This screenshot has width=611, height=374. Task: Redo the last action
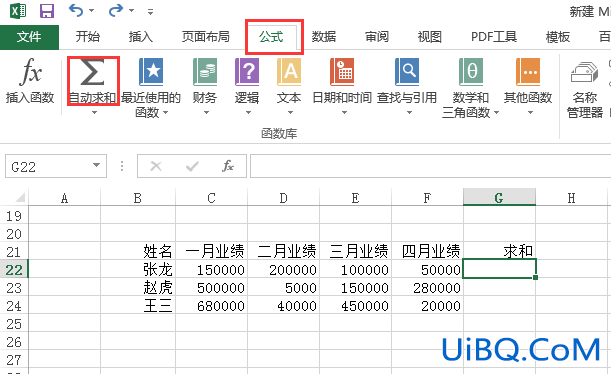click(116, 10)
